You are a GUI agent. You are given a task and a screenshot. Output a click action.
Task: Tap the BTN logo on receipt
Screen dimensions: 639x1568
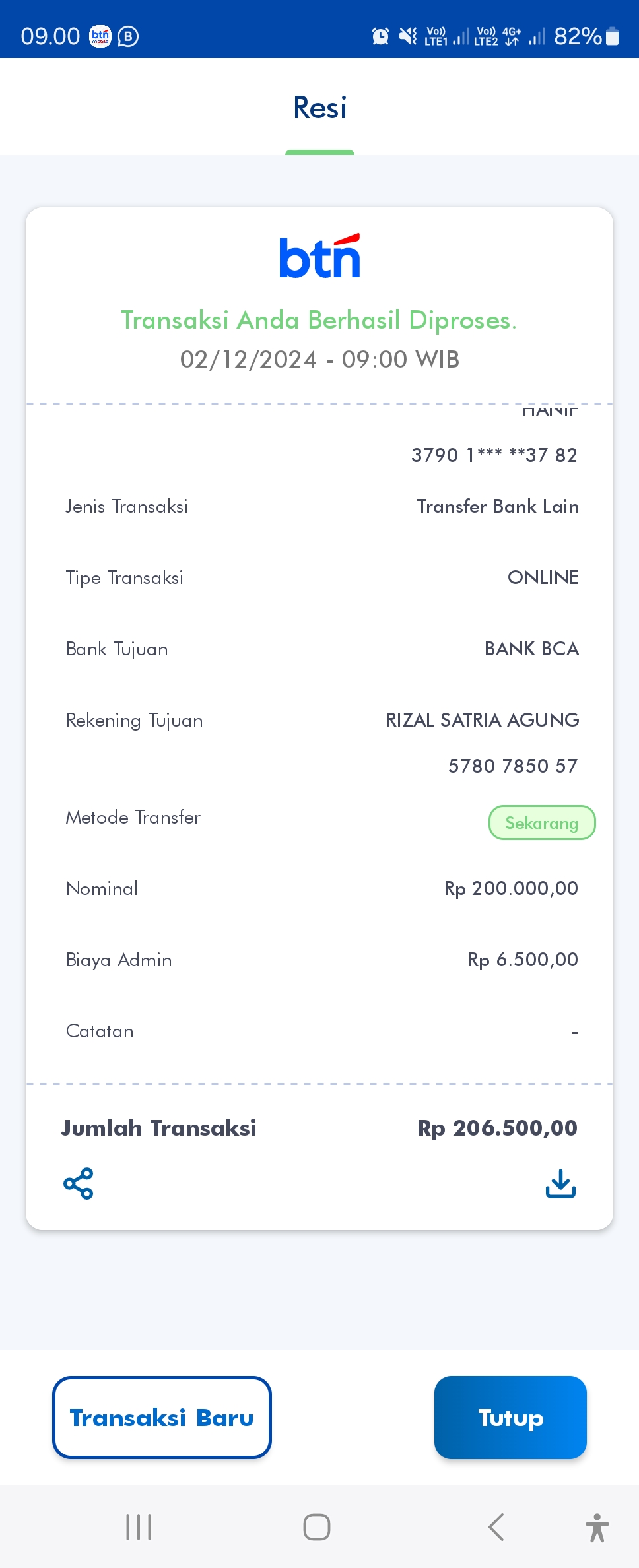(319, 256)
